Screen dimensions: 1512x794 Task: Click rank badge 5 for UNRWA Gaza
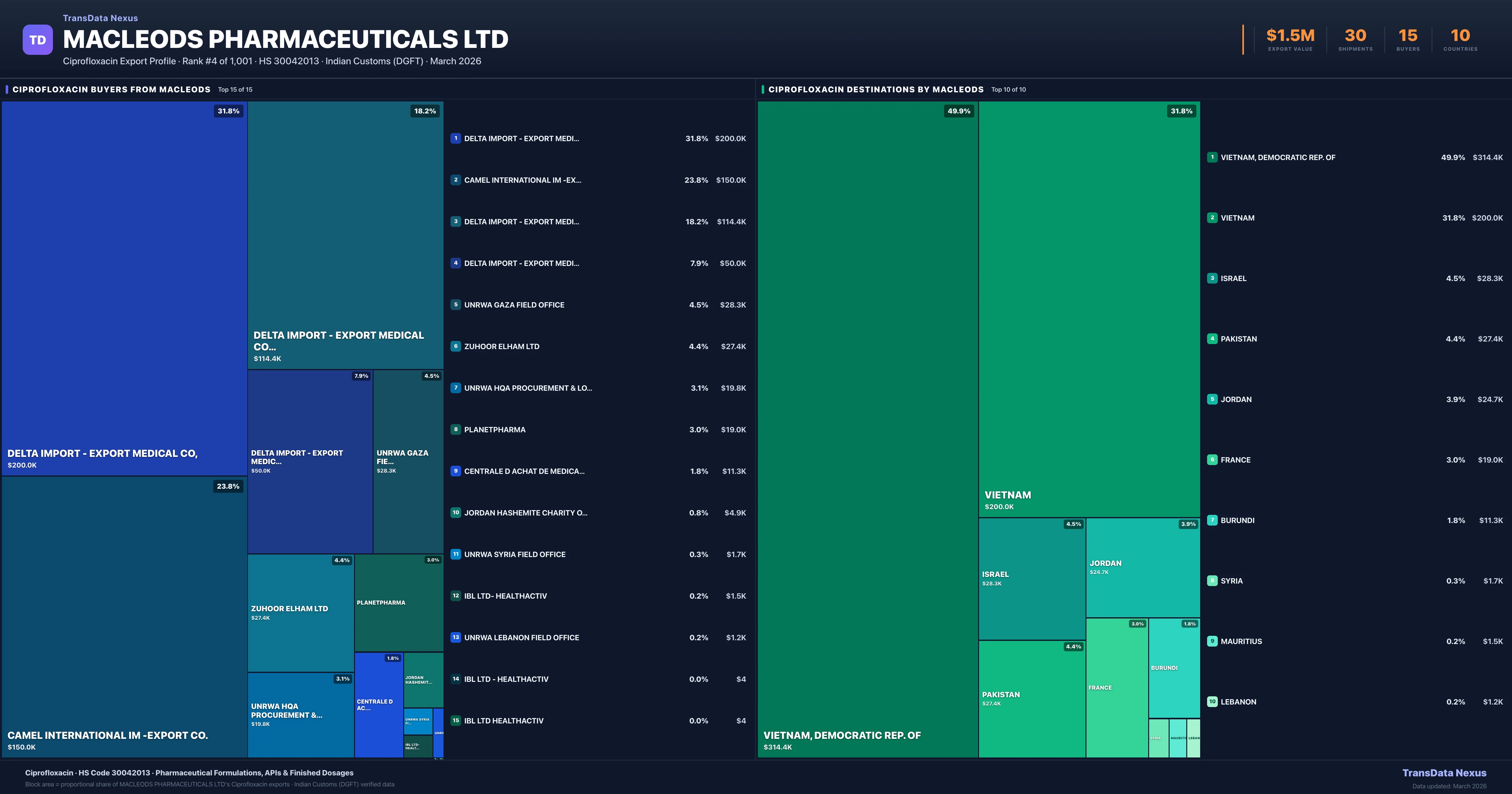pos(455,305)
